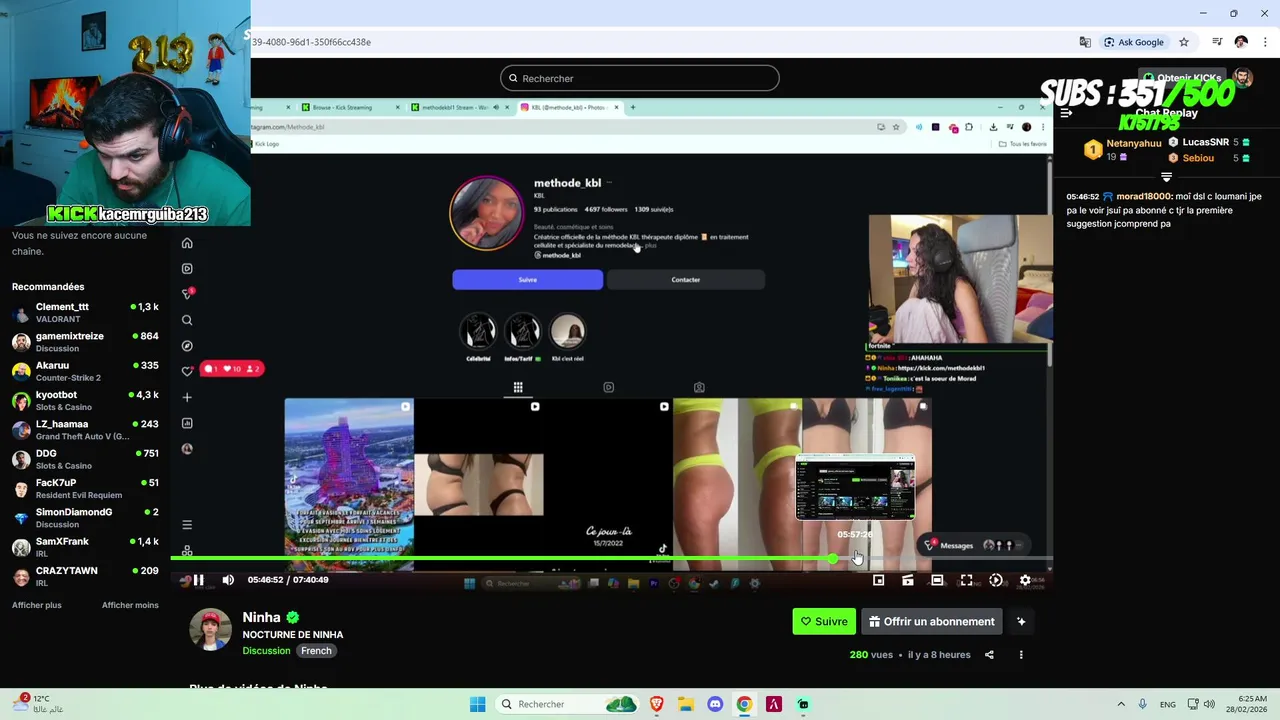
Task: Click Netanyahuu in the gift leaderboard
Action: tap(1134, 143)
